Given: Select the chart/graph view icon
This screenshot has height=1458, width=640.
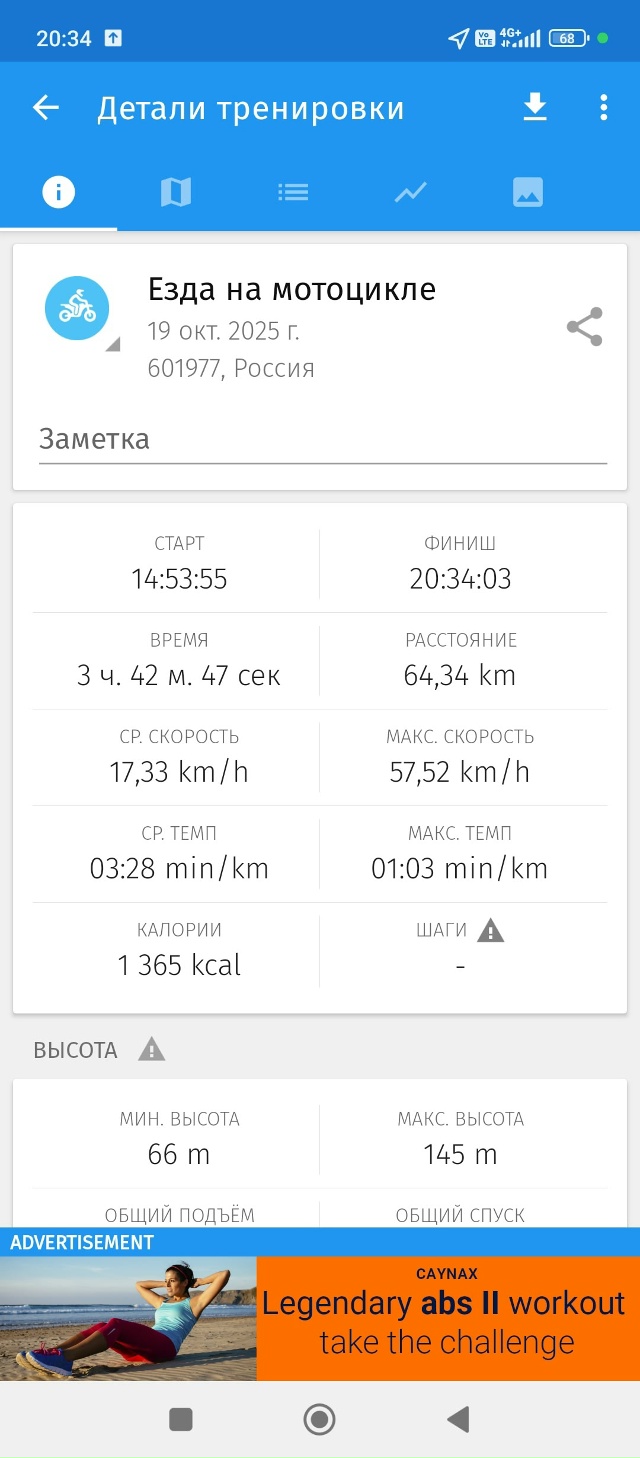Looking at the screenshot, I should tap(410, 191).
